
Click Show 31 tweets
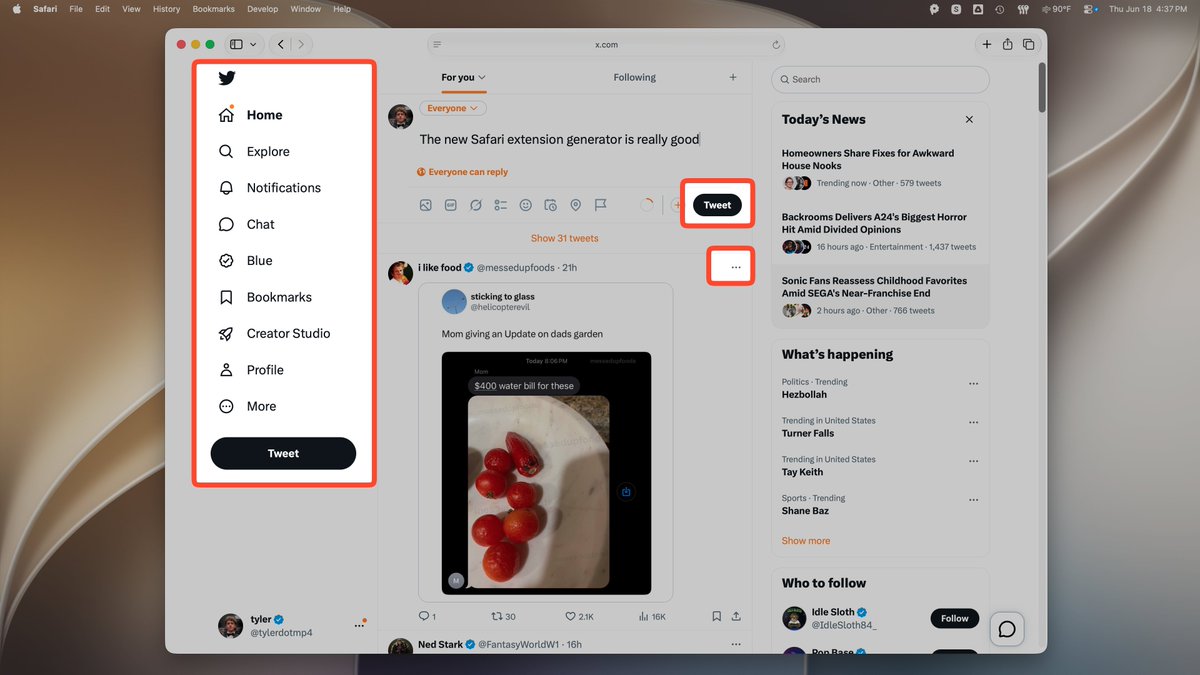coord(565,238)
